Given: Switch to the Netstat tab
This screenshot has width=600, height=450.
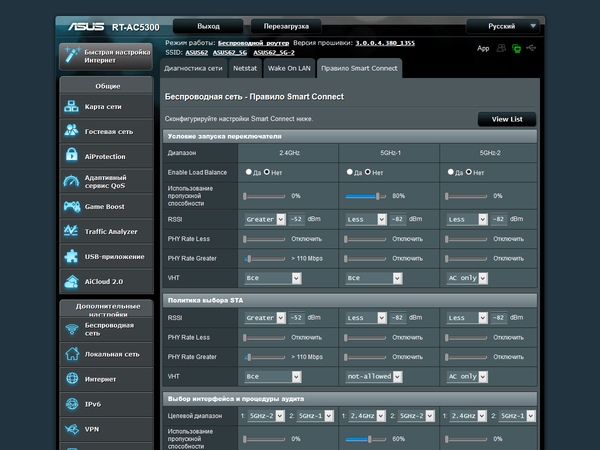Looking at the screenshot, I should pos(245,68).
